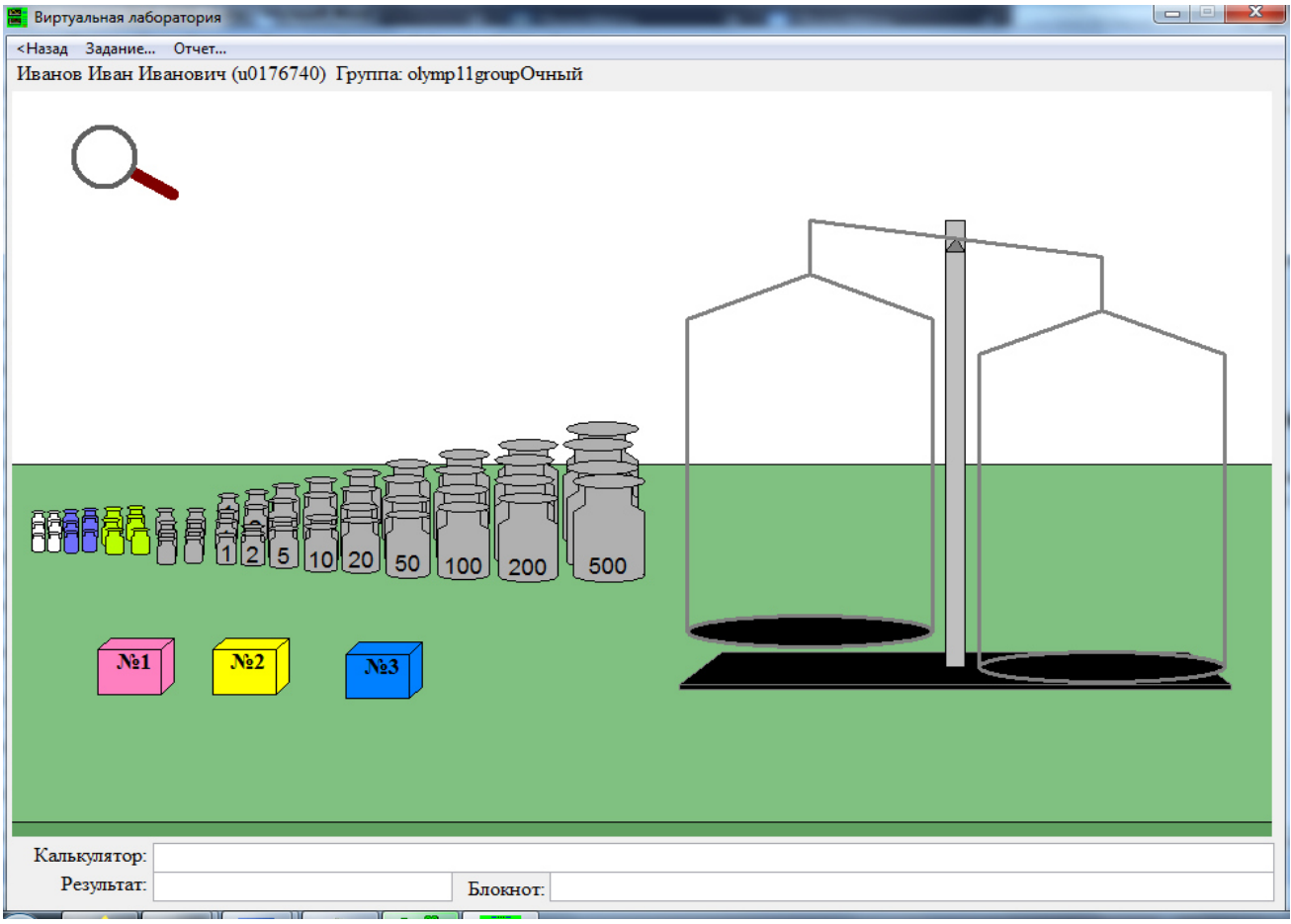Grab the 5 gram weight
This screenshot has width=1291, height=924.
(x=284, y=548)
